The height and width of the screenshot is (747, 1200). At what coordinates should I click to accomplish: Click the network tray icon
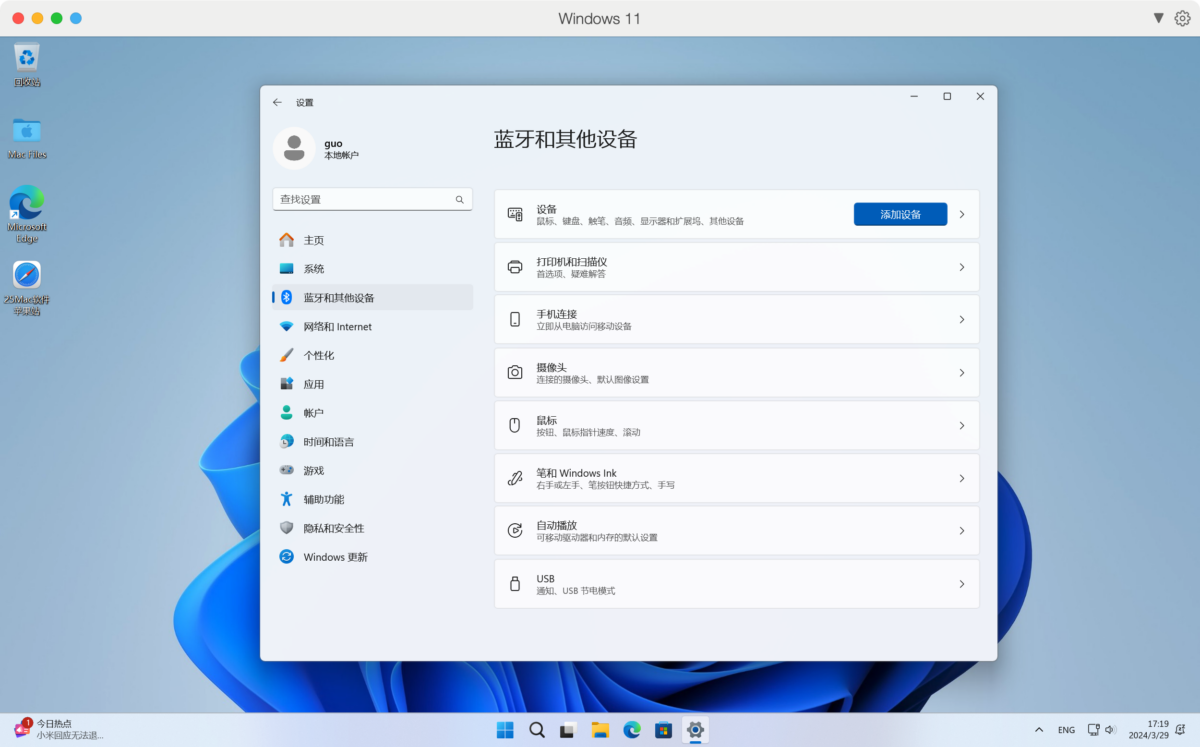tap(1094, 730)
